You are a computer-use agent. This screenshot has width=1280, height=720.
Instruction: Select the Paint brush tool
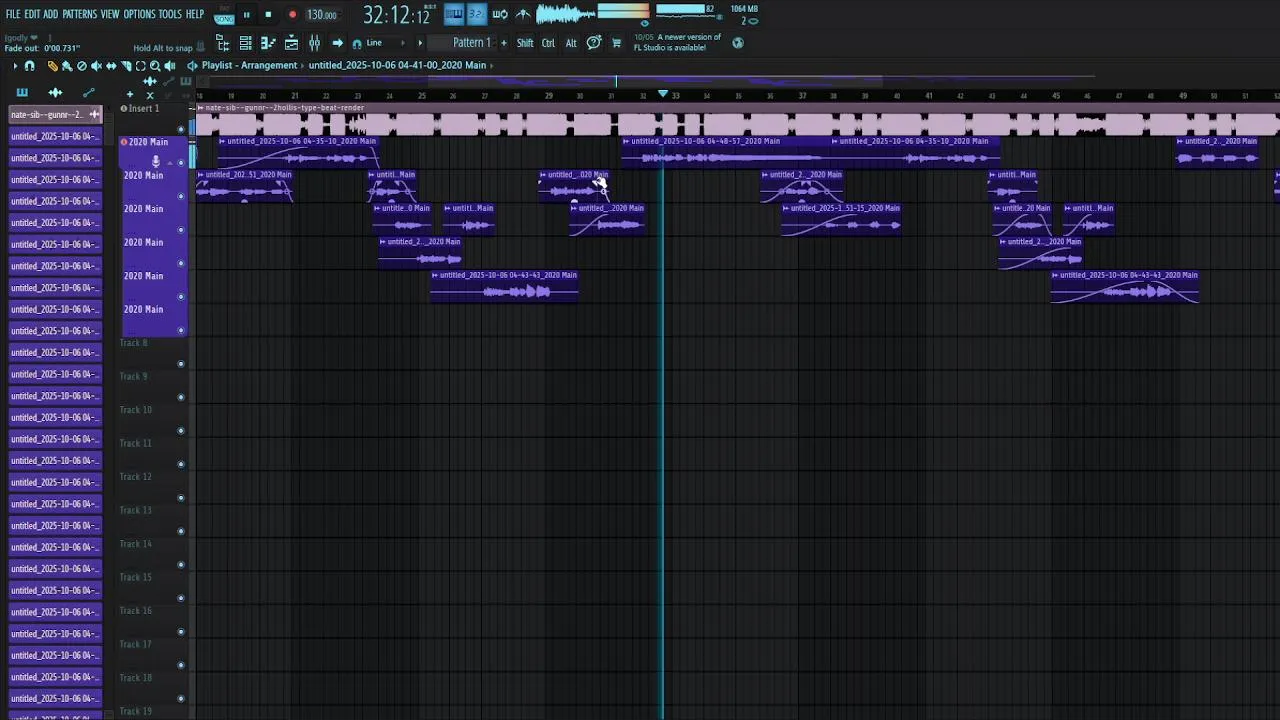point(67,66)
